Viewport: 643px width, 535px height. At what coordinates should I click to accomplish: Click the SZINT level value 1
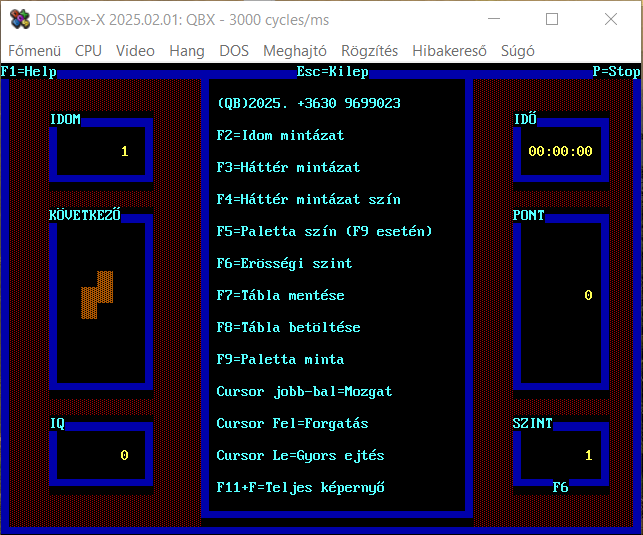(x=588, y=455)
